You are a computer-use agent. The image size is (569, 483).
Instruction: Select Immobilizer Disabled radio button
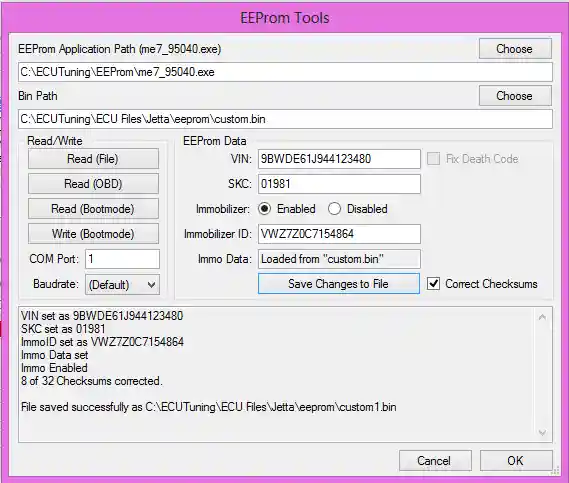334,209
